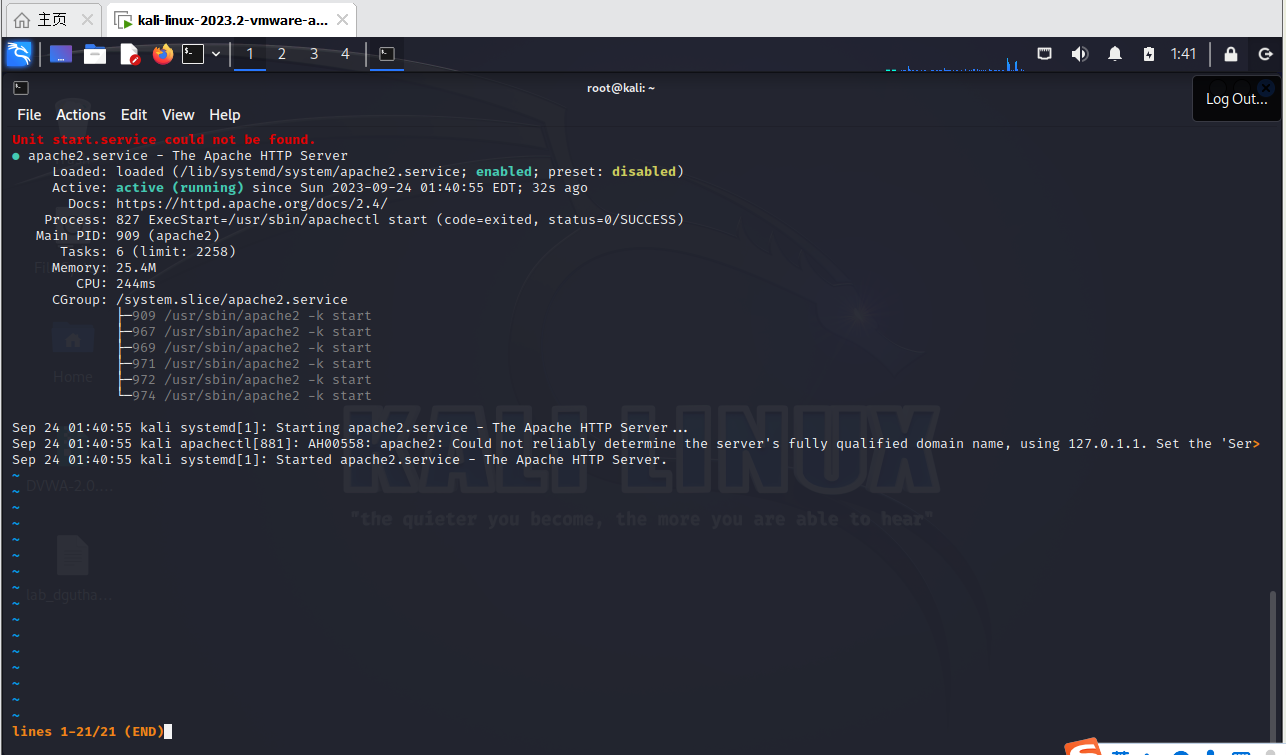Click the 'root@kali: ~' window title
The image size is (1286, 755).
coord(621,88)
